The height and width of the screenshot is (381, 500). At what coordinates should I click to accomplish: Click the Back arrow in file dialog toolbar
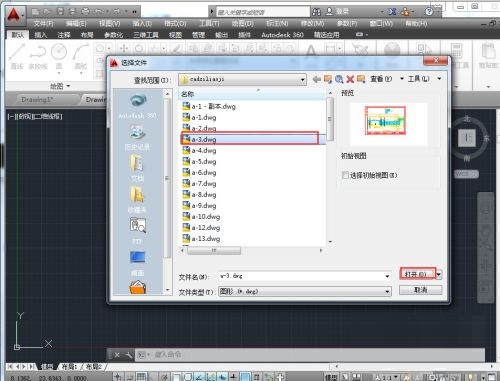[x=317, y=79]
